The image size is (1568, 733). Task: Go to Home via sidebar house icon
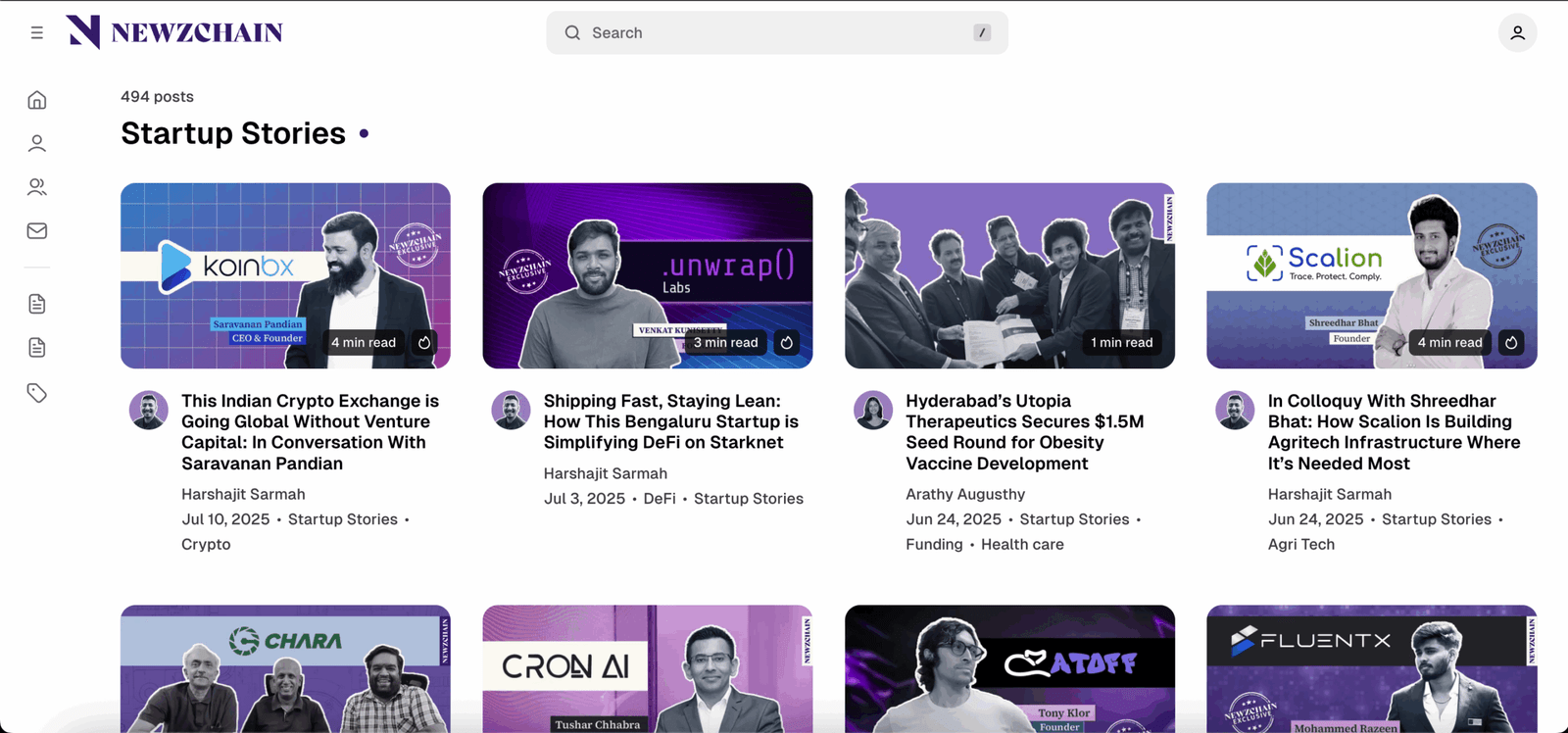pos(37,100)
